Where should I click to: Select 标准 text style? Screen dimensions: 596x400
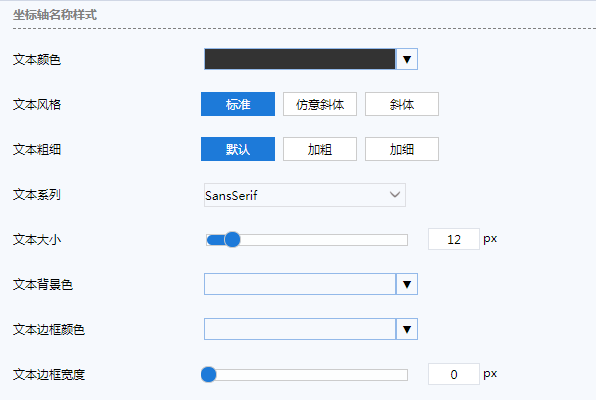click(238, 104)
